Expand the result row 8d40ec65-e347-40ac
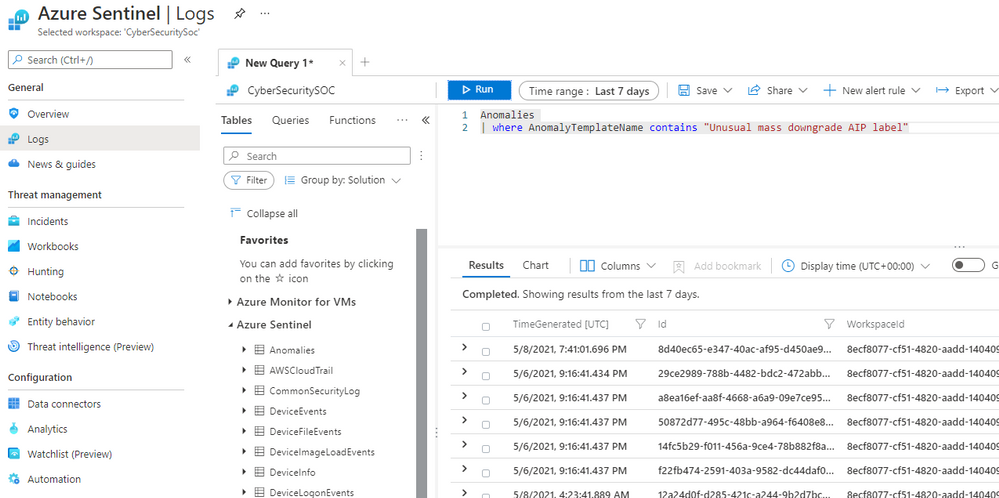This screenshot has width=999, height=498. click(x=464, y=347)
